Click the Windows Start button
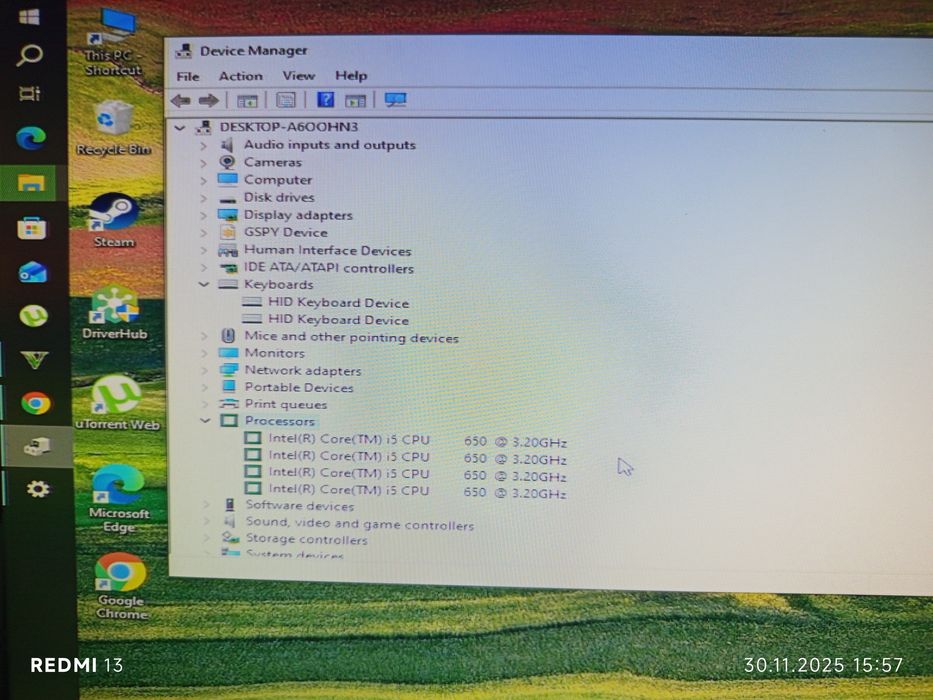Screen dimensions: 933x700 [29, 16]
